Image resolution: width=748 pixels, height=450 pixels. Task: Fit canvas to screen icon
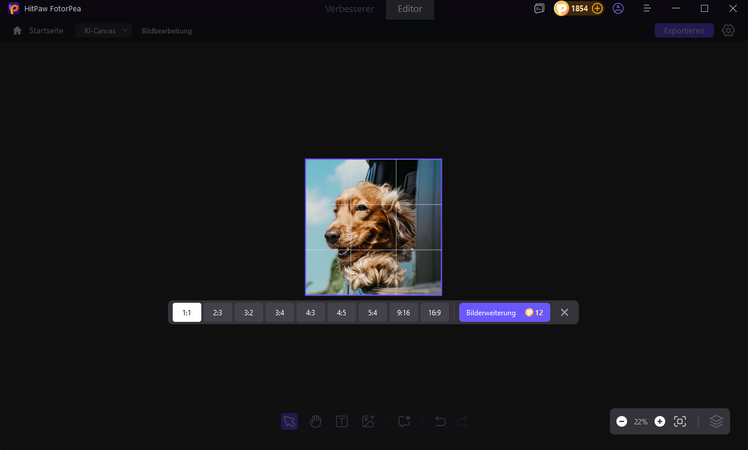[x=680, y=421]
